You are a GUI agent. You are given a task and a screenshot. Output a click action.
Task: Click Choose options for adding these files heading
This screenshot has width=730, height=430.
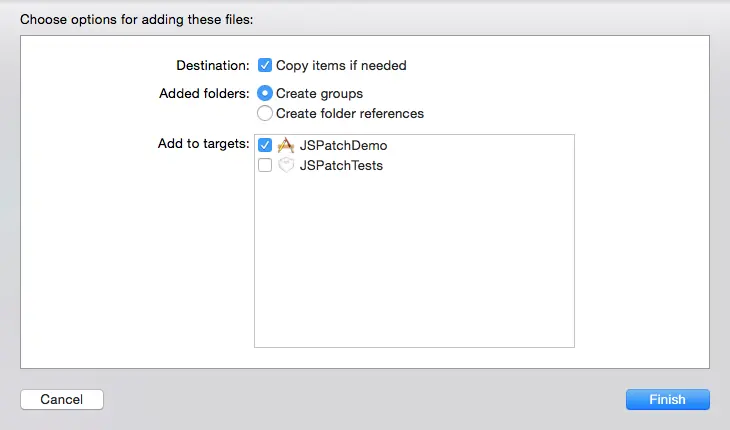[x=136, y=20]
